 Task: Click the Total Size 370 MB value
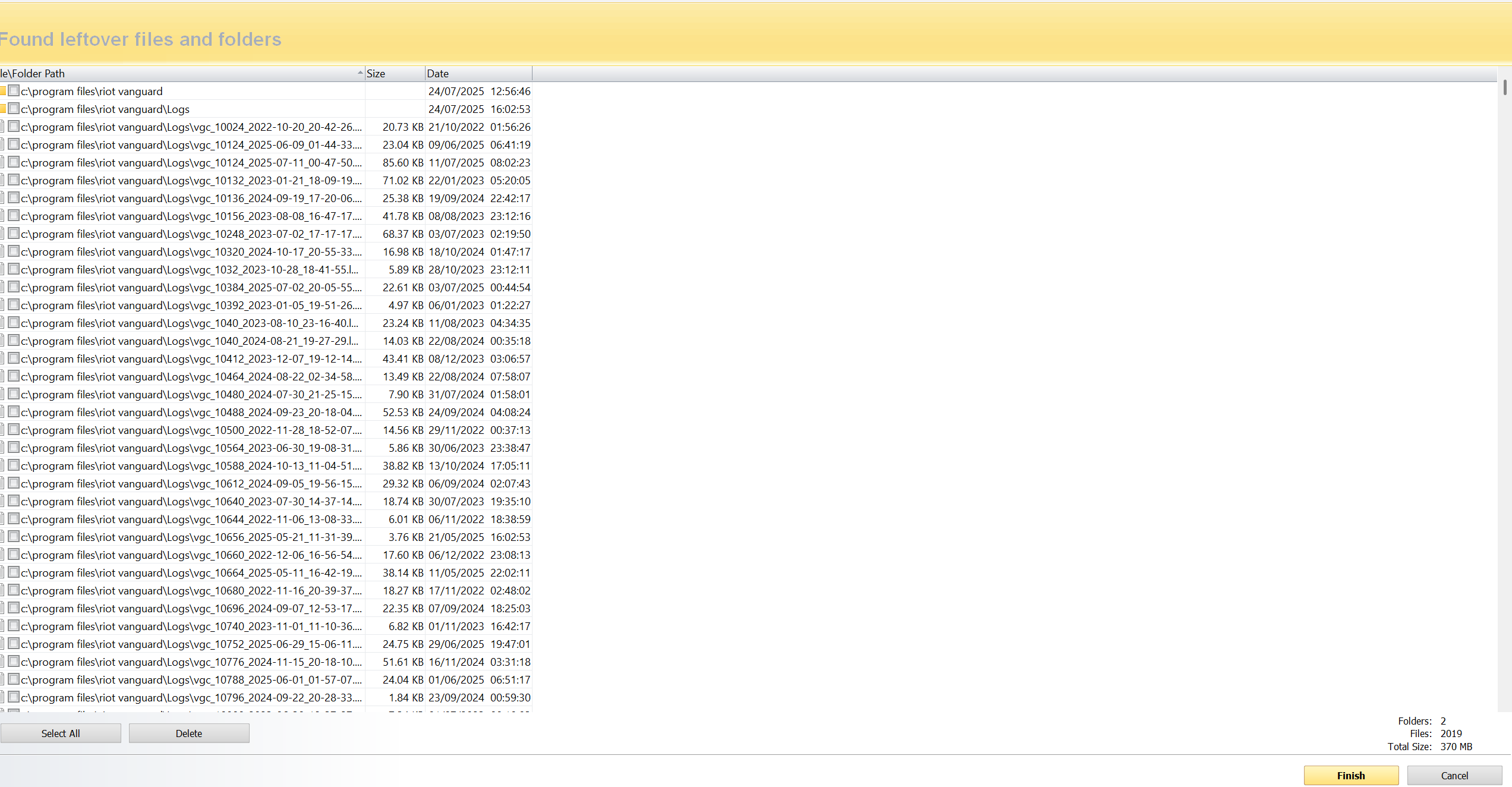pyautogui.click(x=1456, y=747)
